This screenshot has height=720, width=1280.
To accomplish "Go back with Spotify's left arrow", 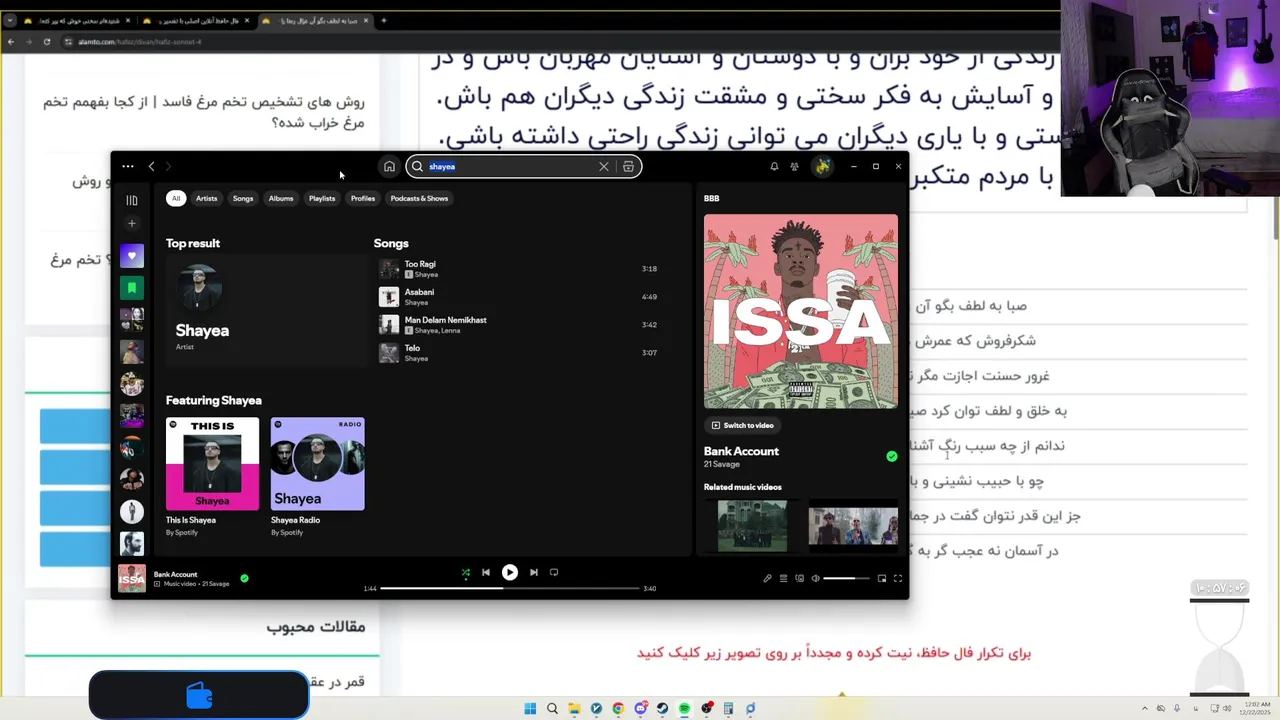I will coord(151,167).
